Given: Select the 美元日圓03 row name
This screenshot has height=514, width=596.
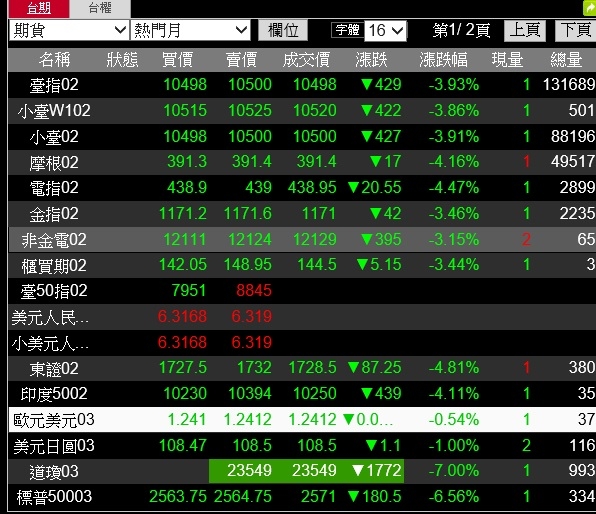Looking at the screenshot, I should 54,446.
